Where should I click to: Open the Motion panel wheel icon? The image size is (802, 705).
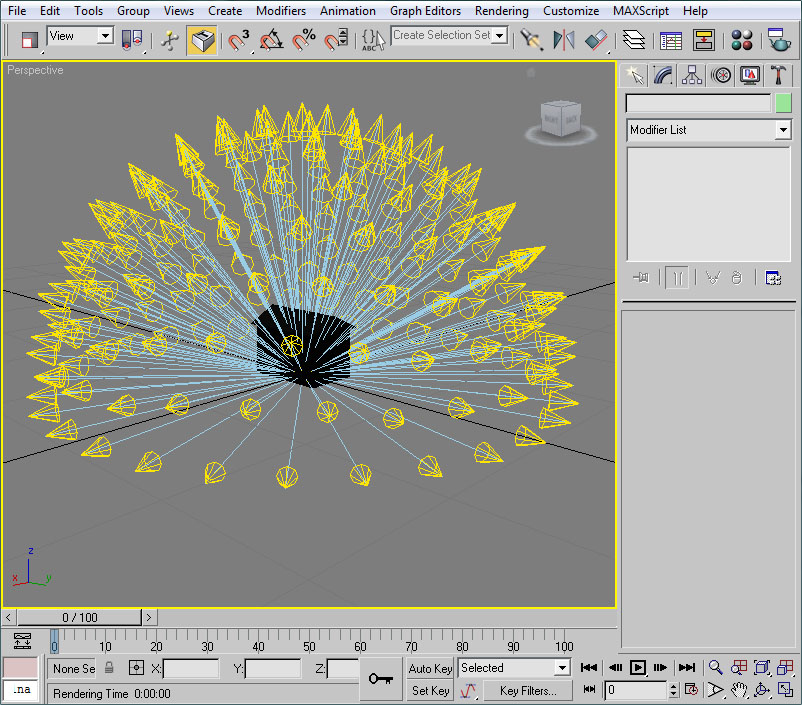720,75
